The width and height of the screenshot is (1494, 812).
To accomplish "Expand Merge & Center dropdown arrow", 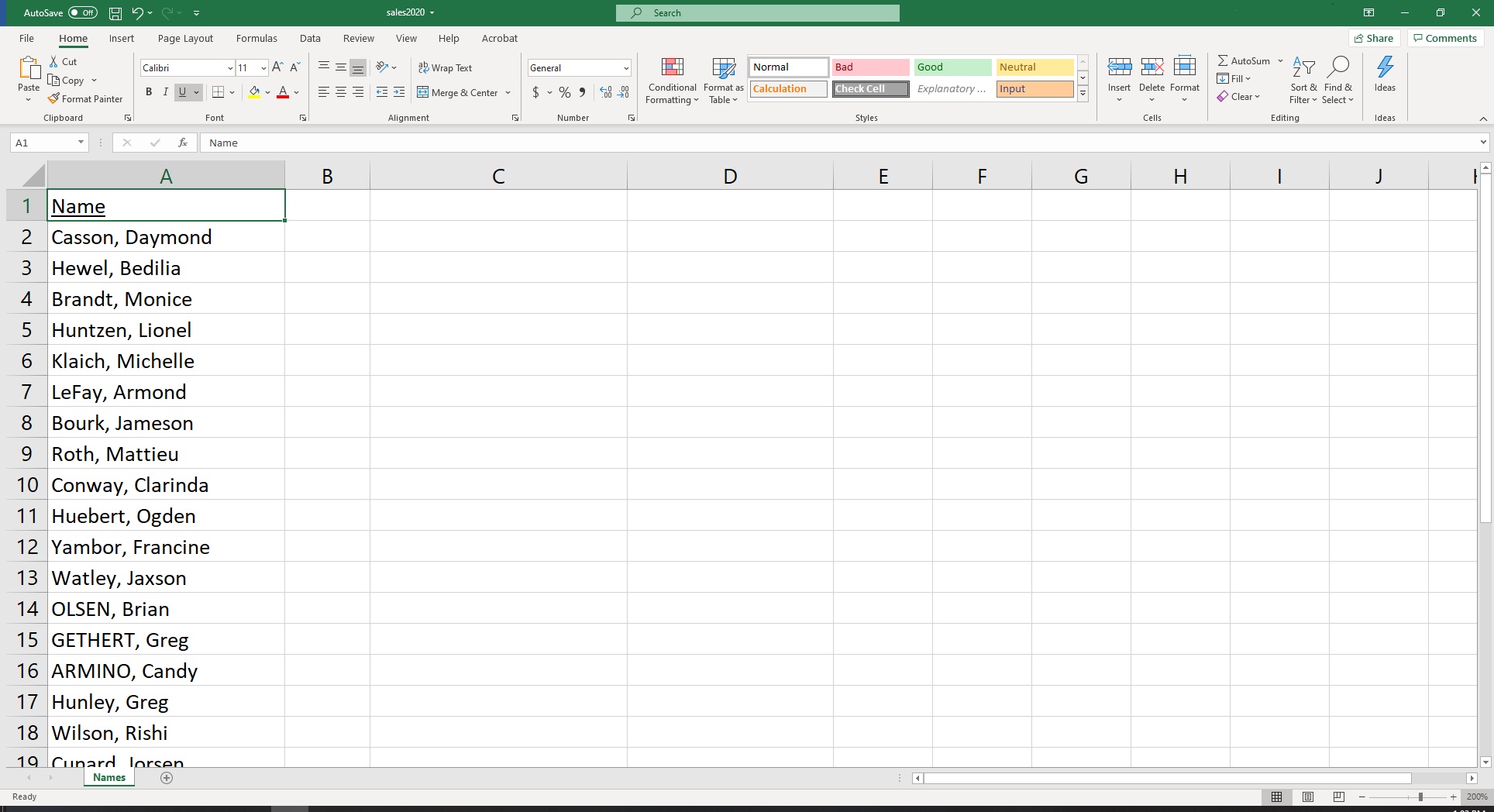I will pyautogui.click(x=508, y=92).
